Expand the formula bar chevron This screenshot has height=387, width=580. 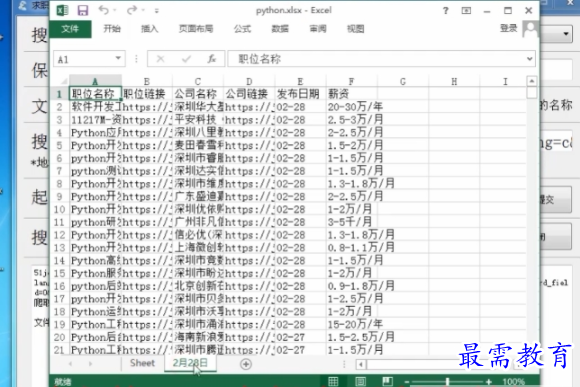coord(529,59)
